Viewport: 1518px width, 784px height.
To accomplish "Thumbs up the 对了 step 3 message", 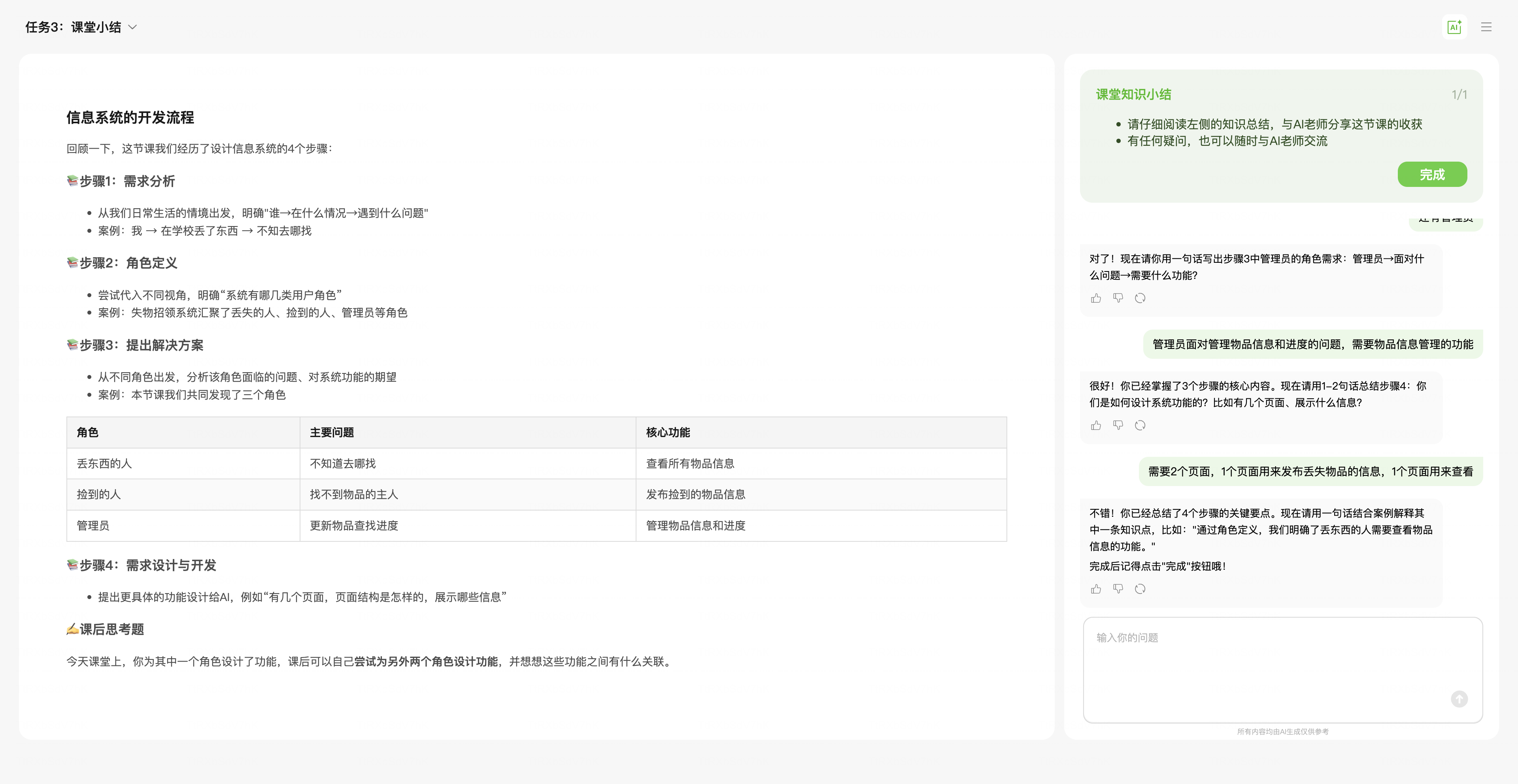I will click(x=1096, y=298).
